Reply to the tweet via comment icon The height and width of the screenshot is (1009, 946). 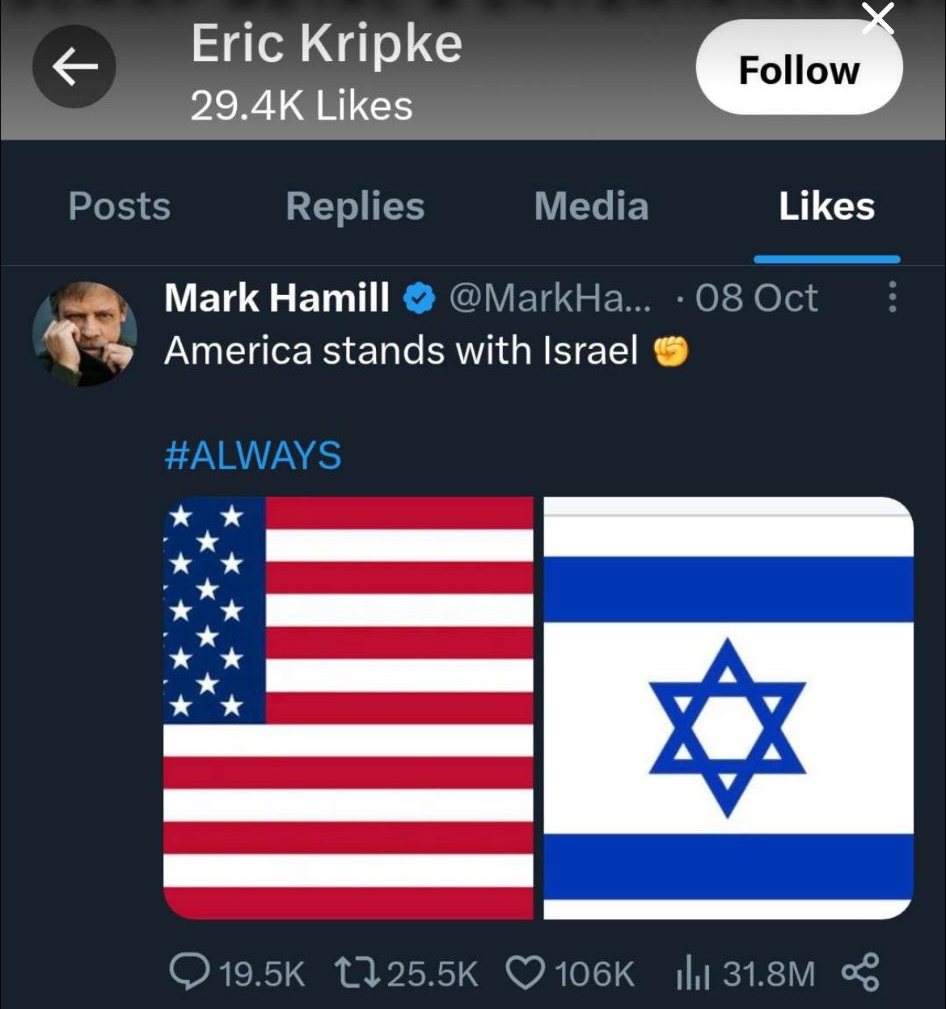[x=189, y=972]
